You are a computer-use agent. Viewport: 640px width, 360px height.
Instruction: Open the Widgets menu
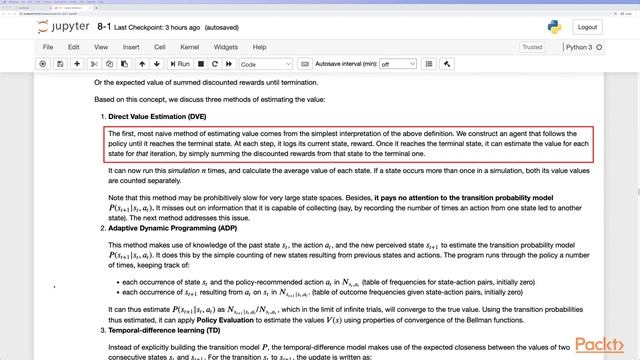pyautogui.click(x=226, y=47)
